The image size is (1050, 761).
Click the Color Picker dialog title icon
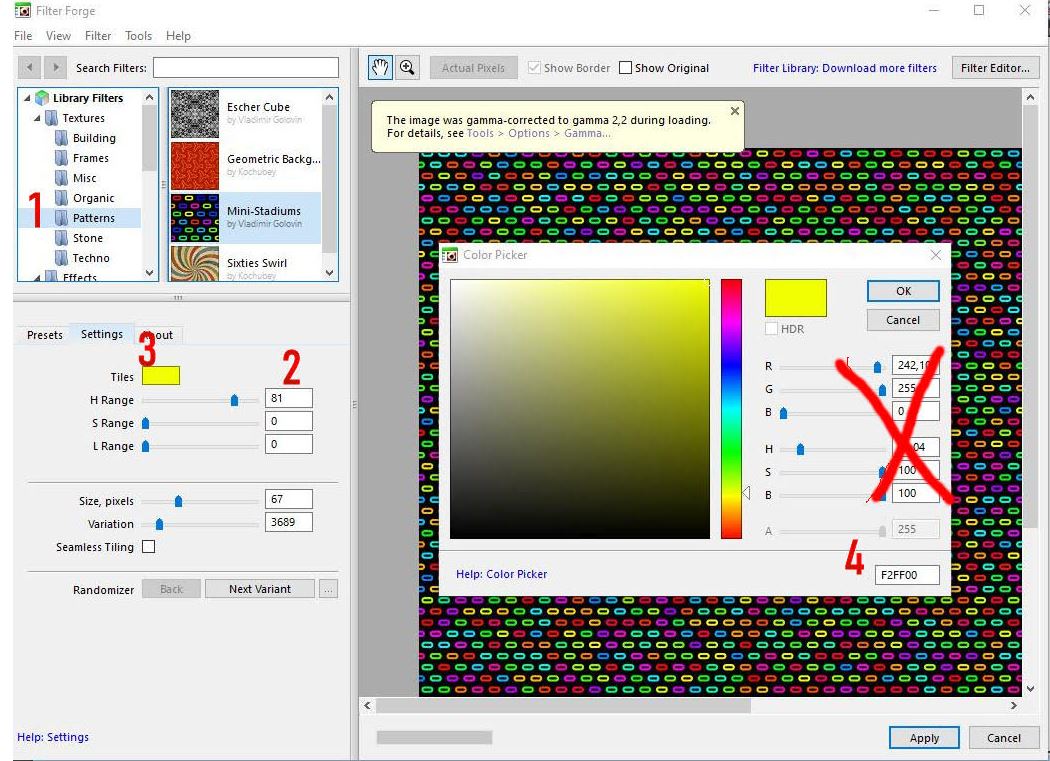pos(451,255)
